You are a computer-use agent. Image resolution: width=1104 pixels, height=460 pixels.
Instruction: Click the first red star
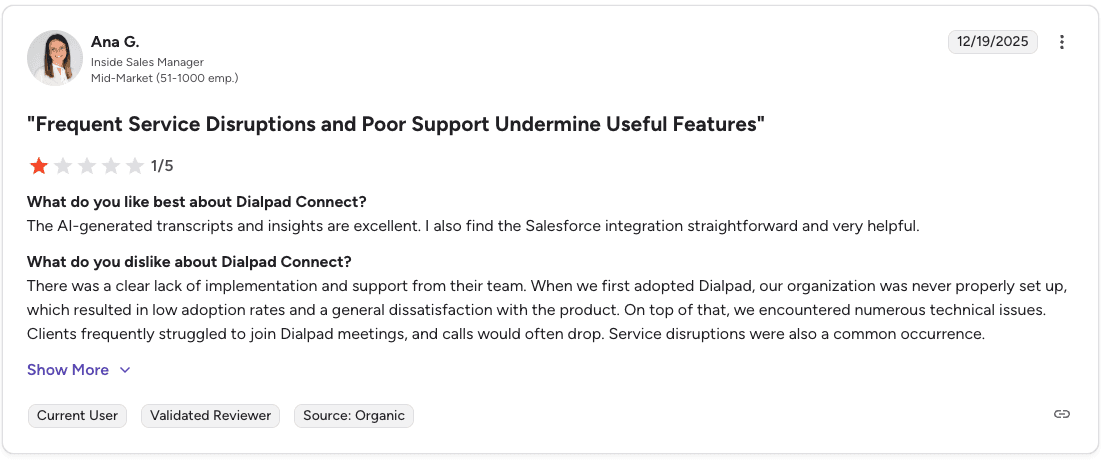pos(39,166)
